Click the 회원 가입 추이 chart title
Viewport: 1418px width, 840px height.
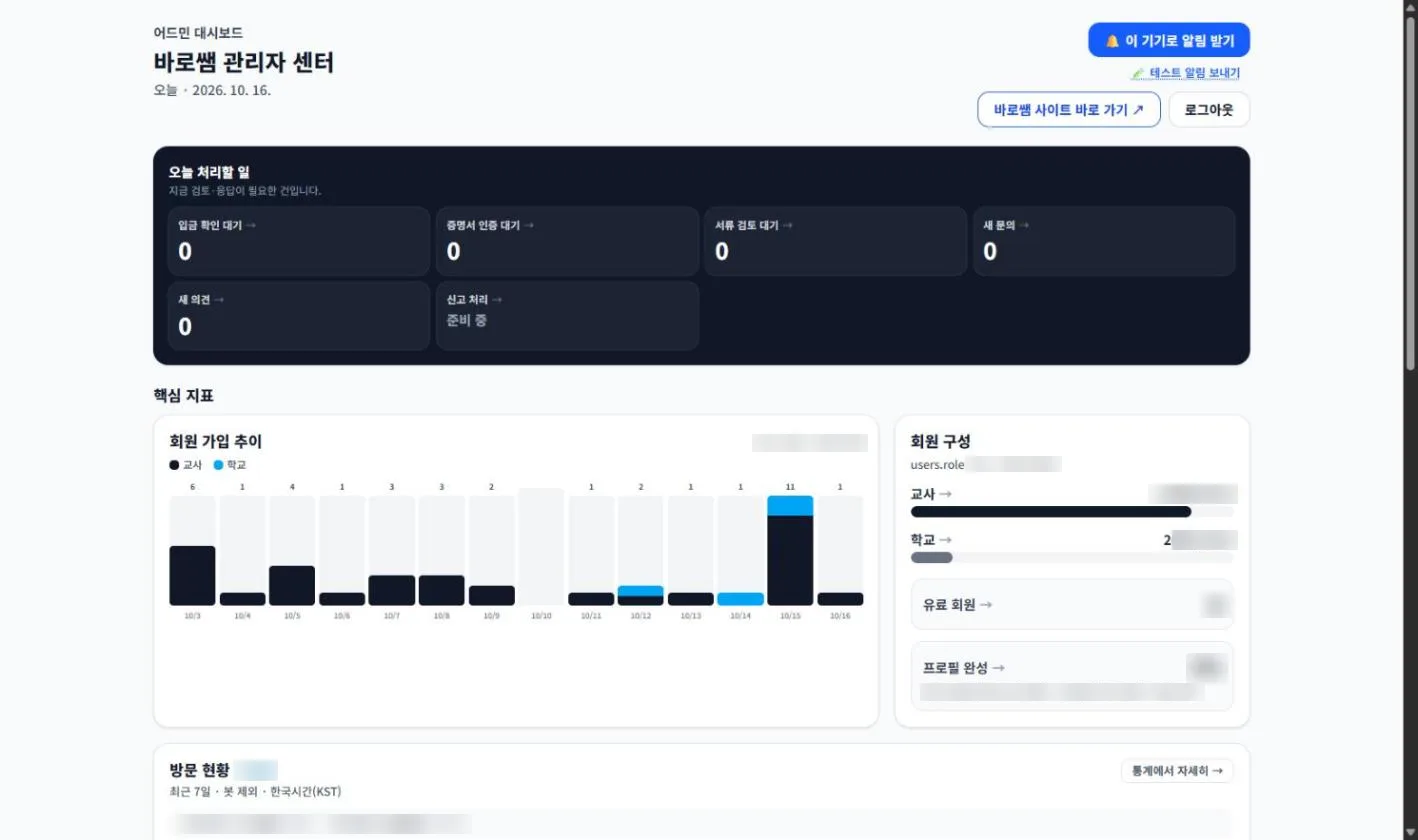coord(216,441)
